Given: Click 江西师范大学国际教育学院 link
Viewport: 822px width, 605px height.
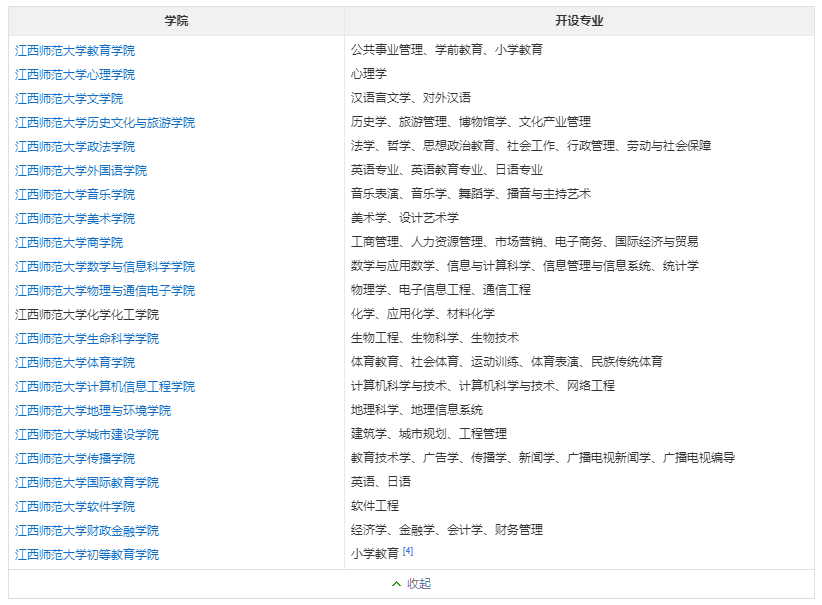Looking at the screenshot, I should pyautogui.click(x=87, y=483).
